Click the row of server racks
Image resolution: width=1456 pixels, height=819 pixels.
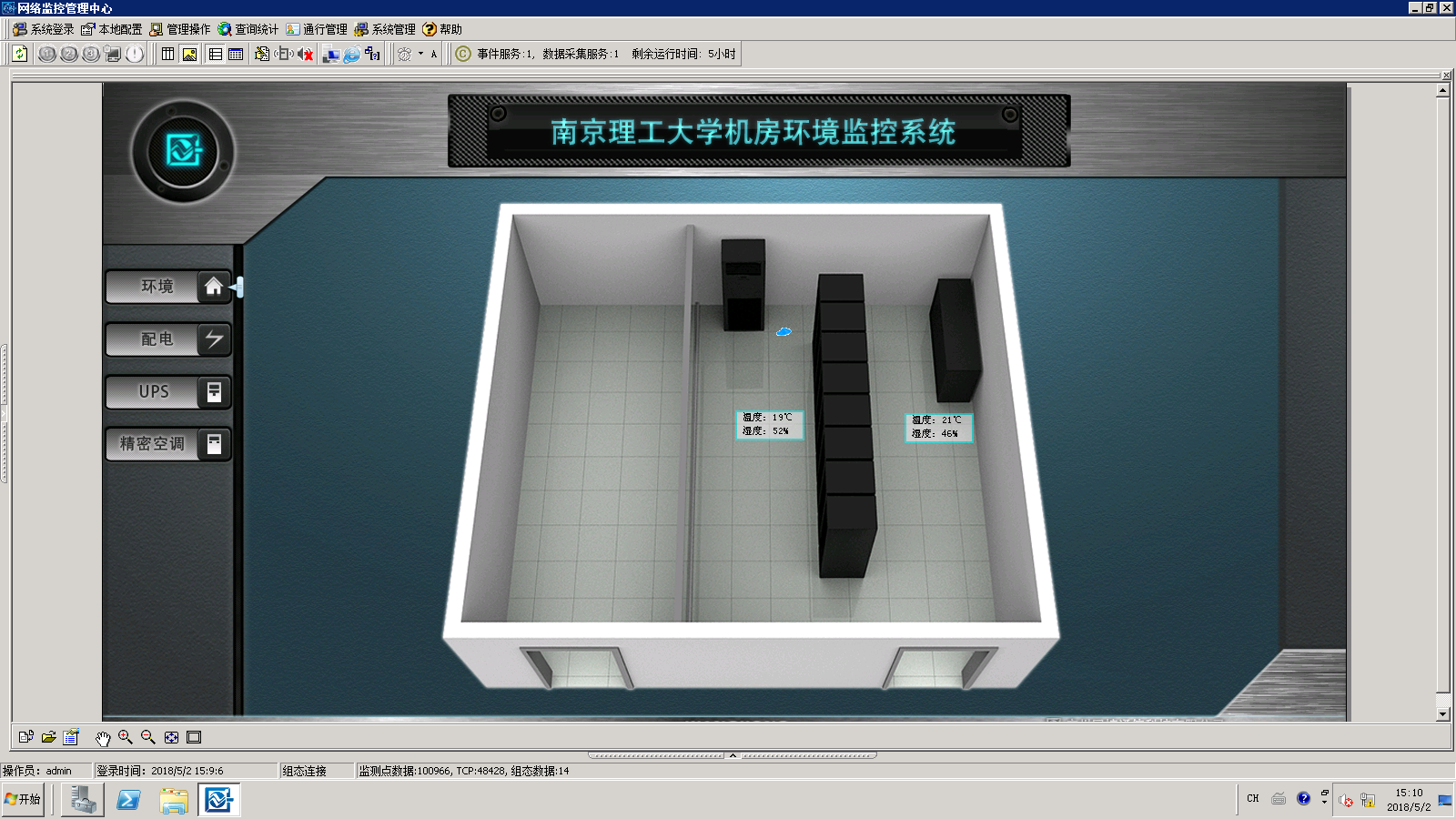click(844, 425)
